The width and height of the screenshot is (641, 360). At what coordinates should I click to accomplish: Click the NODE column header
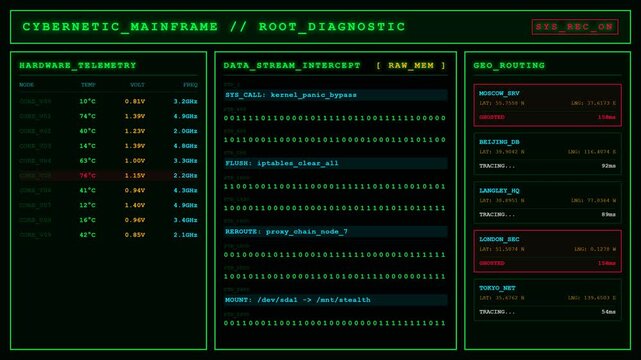click(27, 85)
